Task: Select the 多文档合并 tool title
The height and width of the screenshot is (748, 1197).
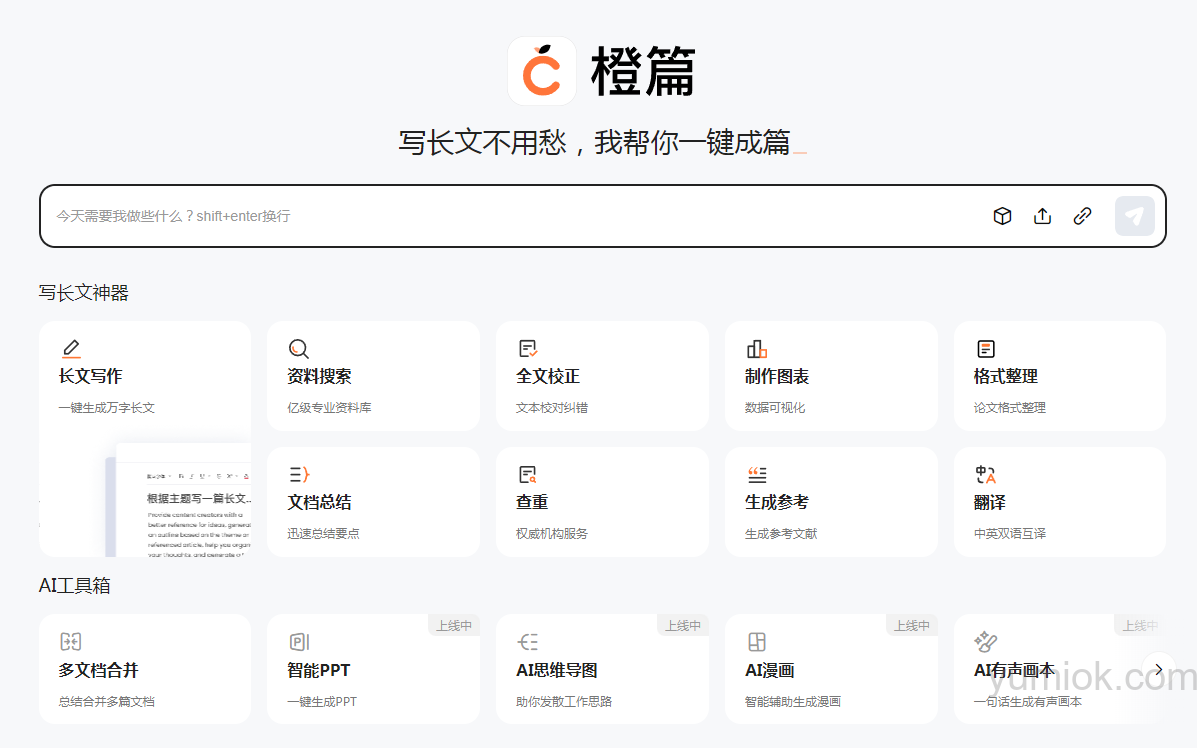Action: point(98,670)
